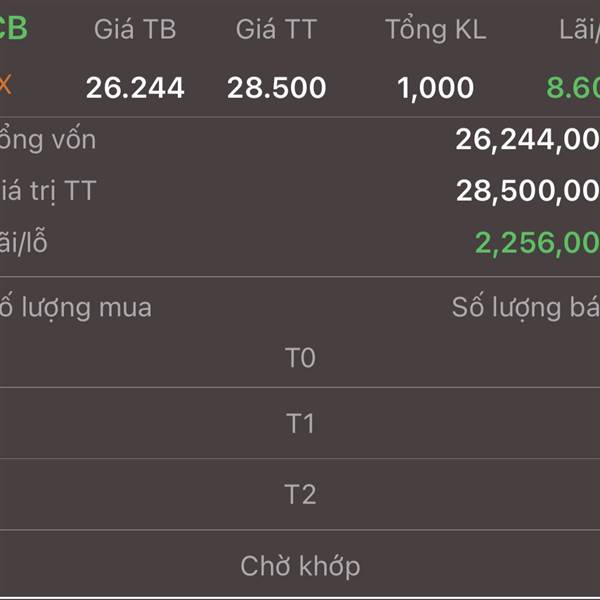Viewport: 600px width, 600px height.
Task: Tap the orange X exchange label
Action: click(6, 85)
